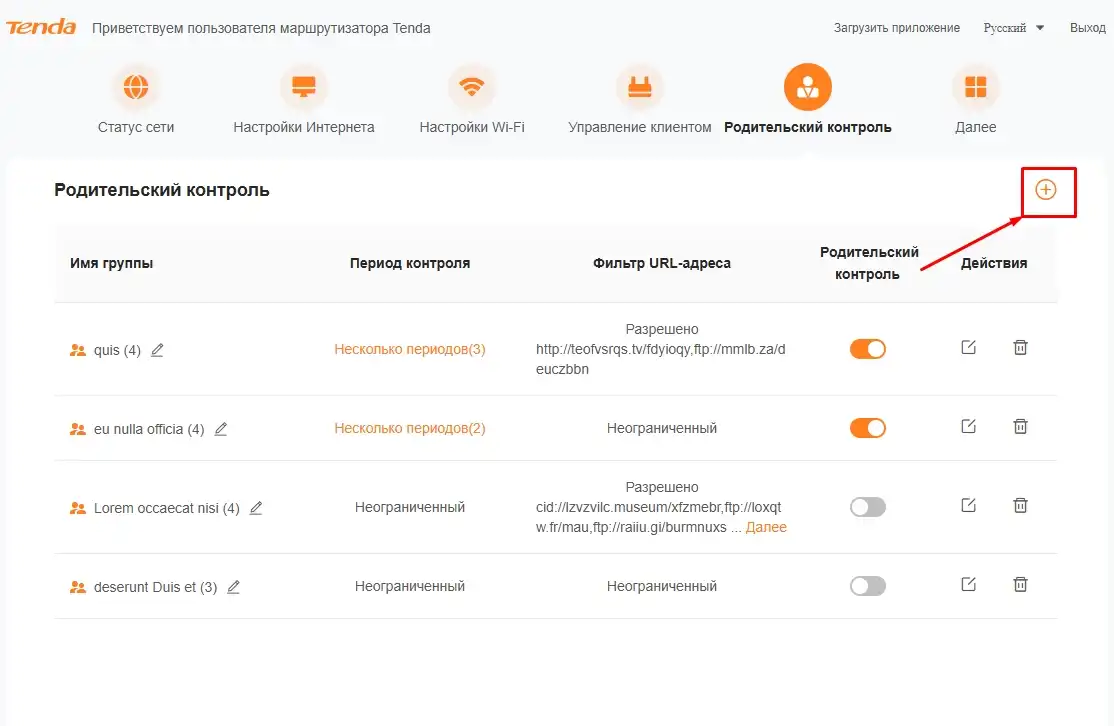The width and height of the screenshot is (1114, 726).
Task: Open Несколько периодов(3) for group quis
Action: (x=409, y=349)
